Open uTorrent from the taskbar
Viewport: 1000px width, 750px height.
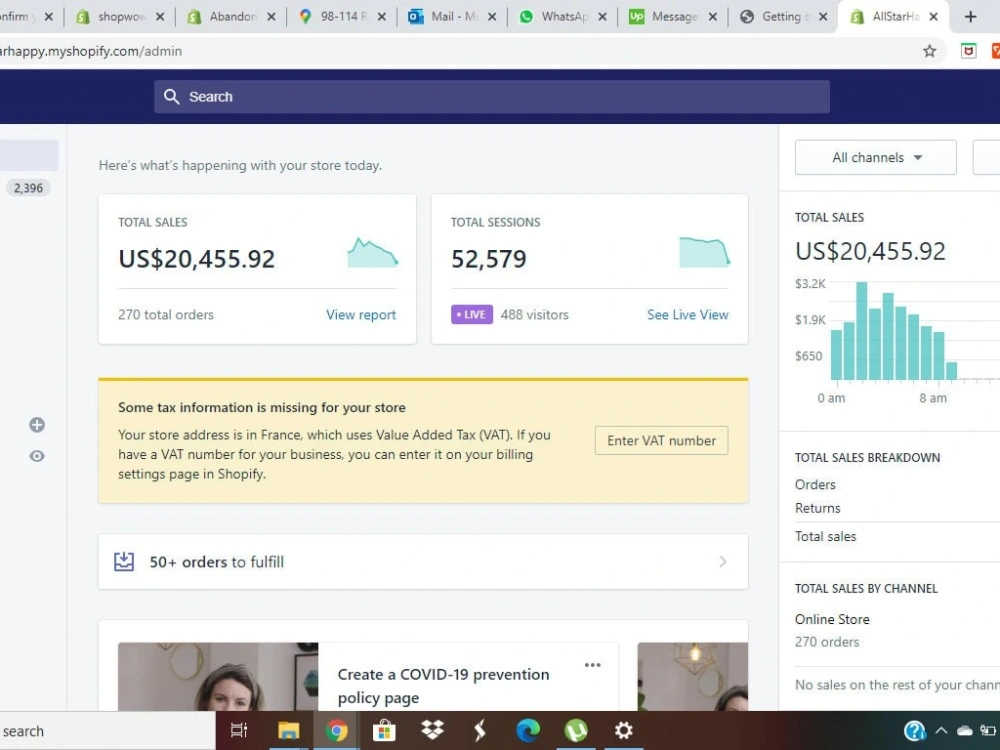pyautogui.click(x=576, y=730)
